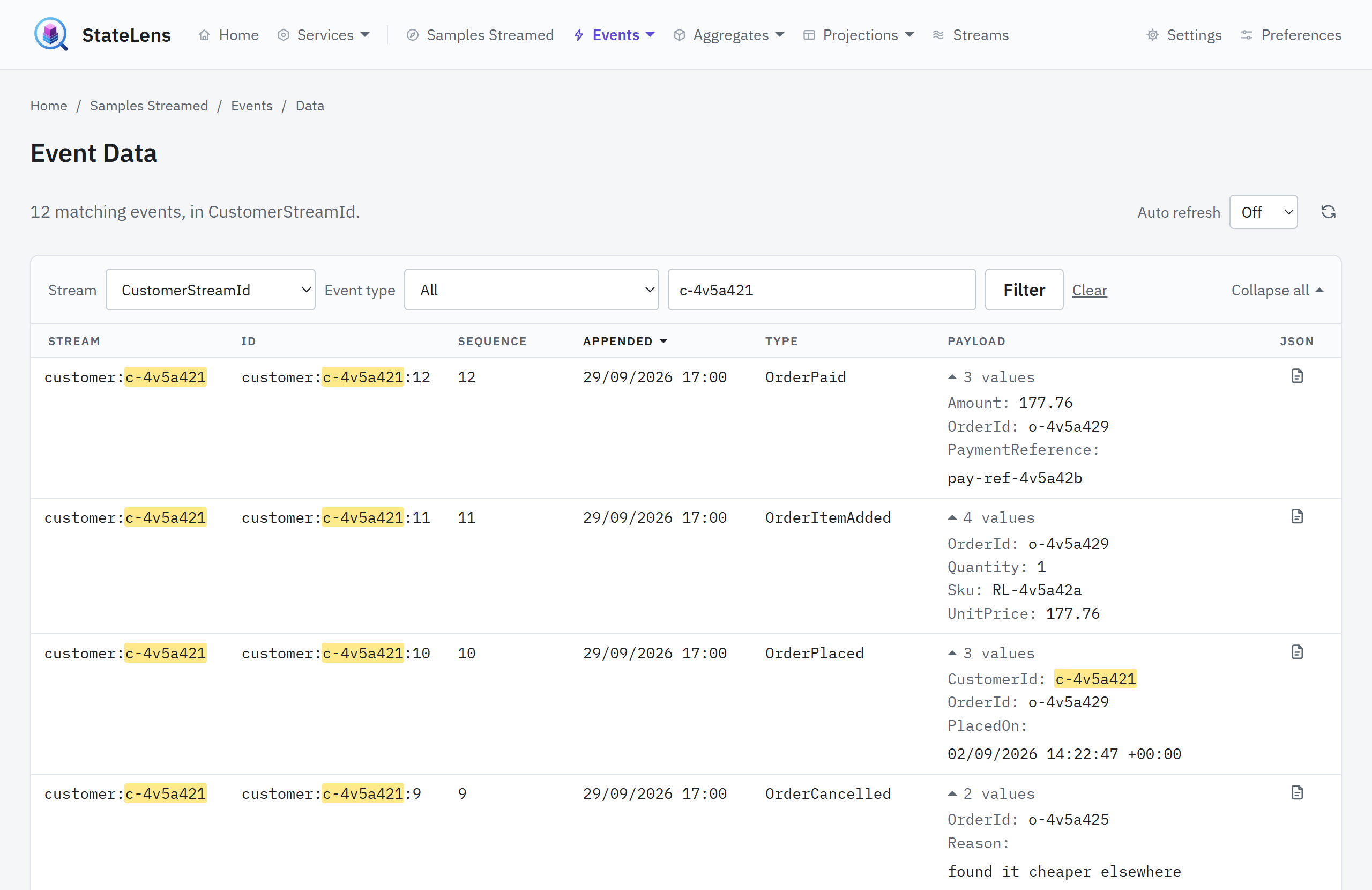Click Events in the breadcrumb
This screenshot has height=890, width=1372.
coord(251,106)
